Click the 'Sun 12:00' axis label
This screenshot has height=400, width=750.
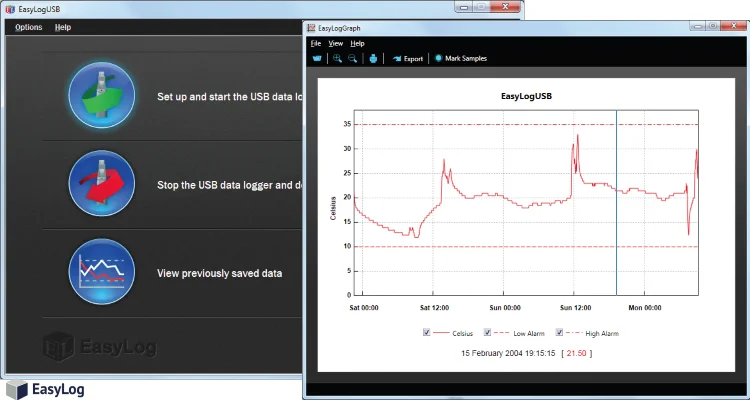click(x=575, y=308)
